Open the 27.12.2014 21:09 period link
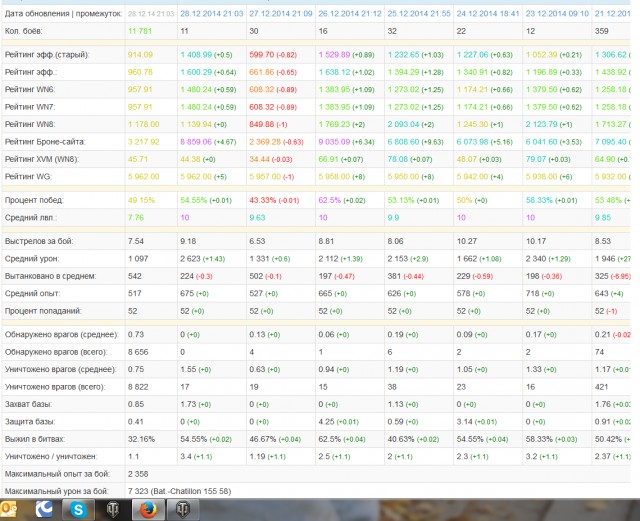Image resolution: width=640 pixels, height=521 pixels. (x=281, y=13)
